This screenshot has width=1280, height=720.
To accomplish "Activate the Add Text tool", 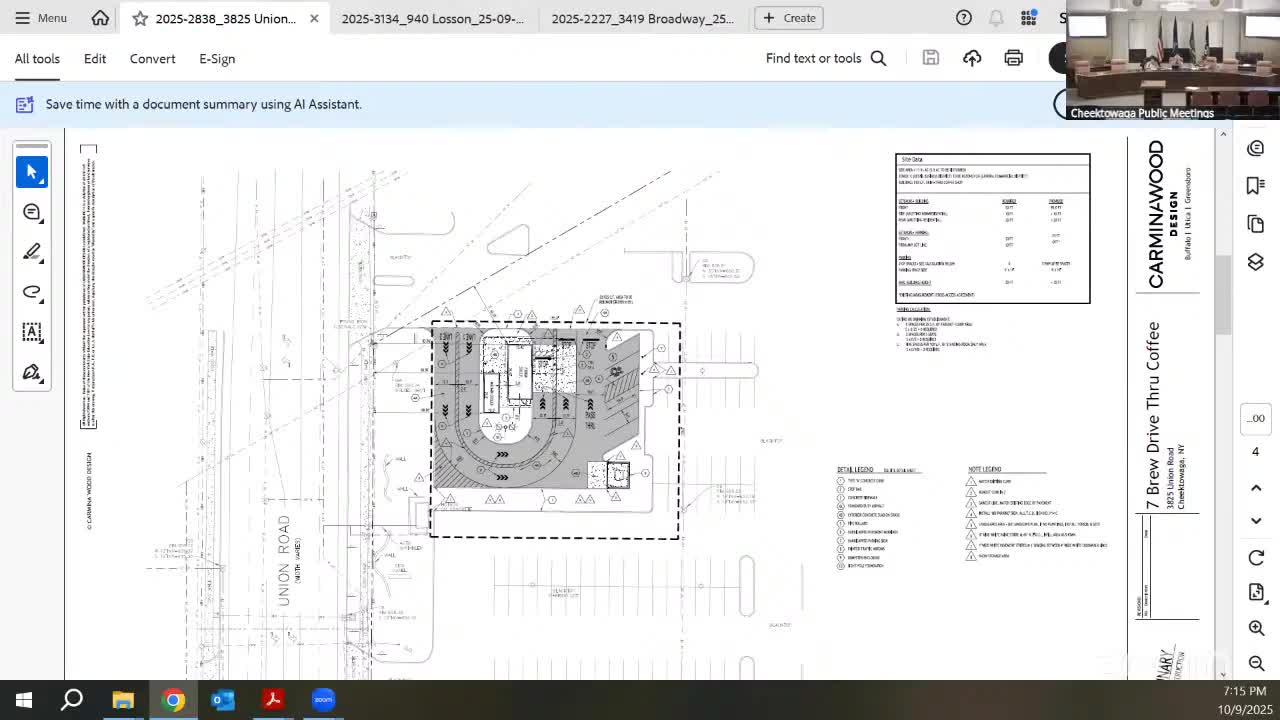I will point(32,332).
